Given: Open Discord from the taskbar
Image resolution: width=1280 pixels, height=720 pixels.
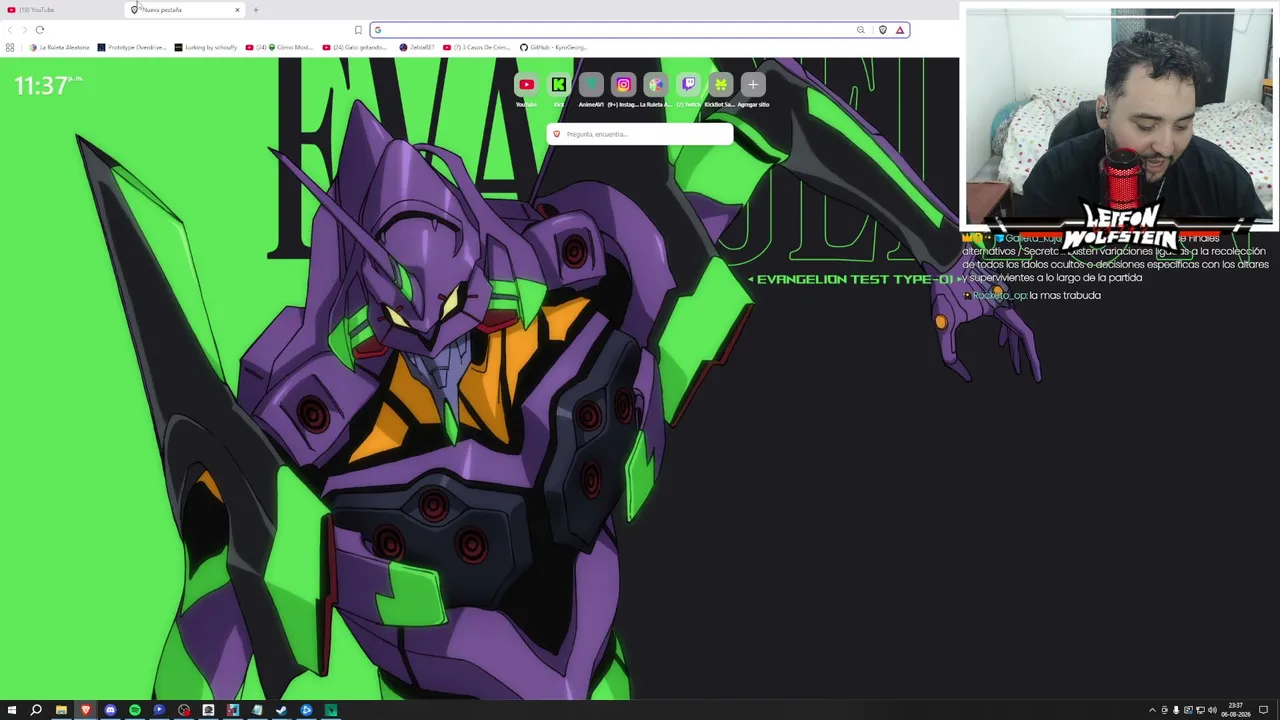Looking at the screenshot, I should point(110,710).
